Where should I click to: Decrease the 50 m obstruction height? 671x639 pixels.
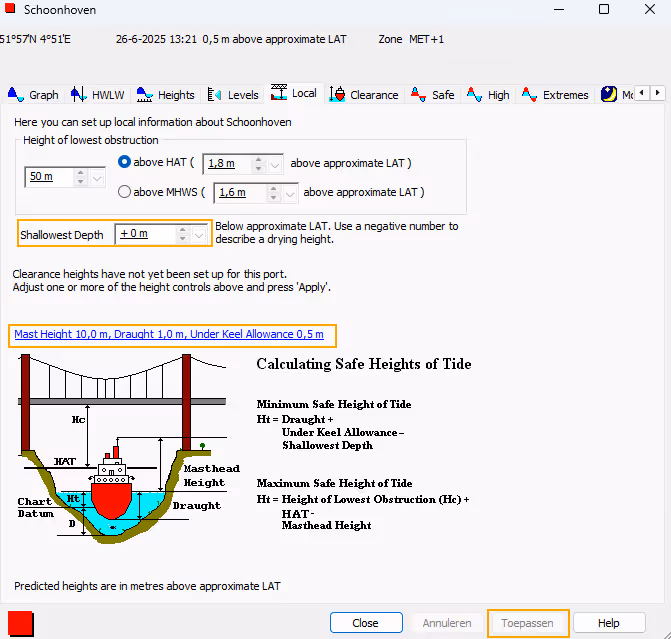click(80, 181)
